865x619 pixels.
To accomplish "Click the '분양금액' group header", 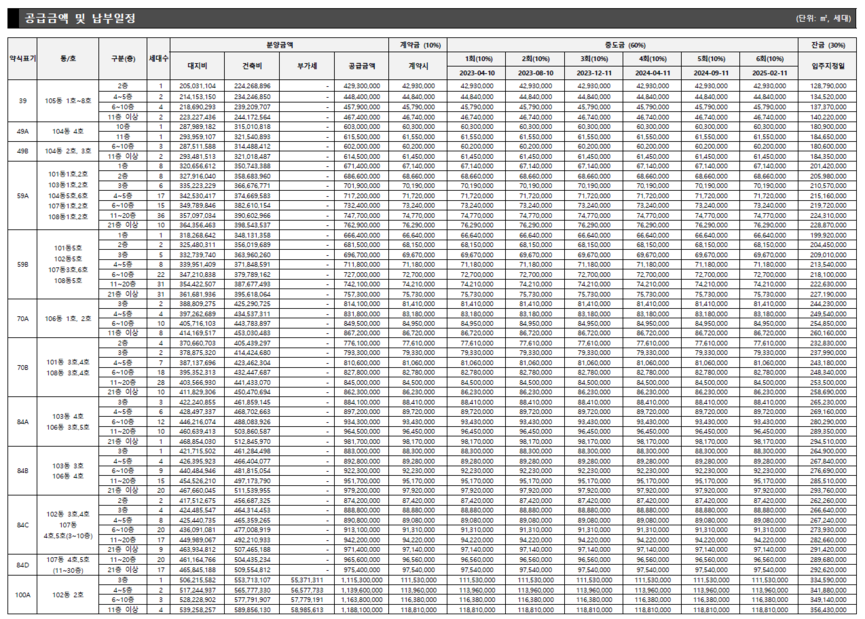I will [x=280, y=45].
